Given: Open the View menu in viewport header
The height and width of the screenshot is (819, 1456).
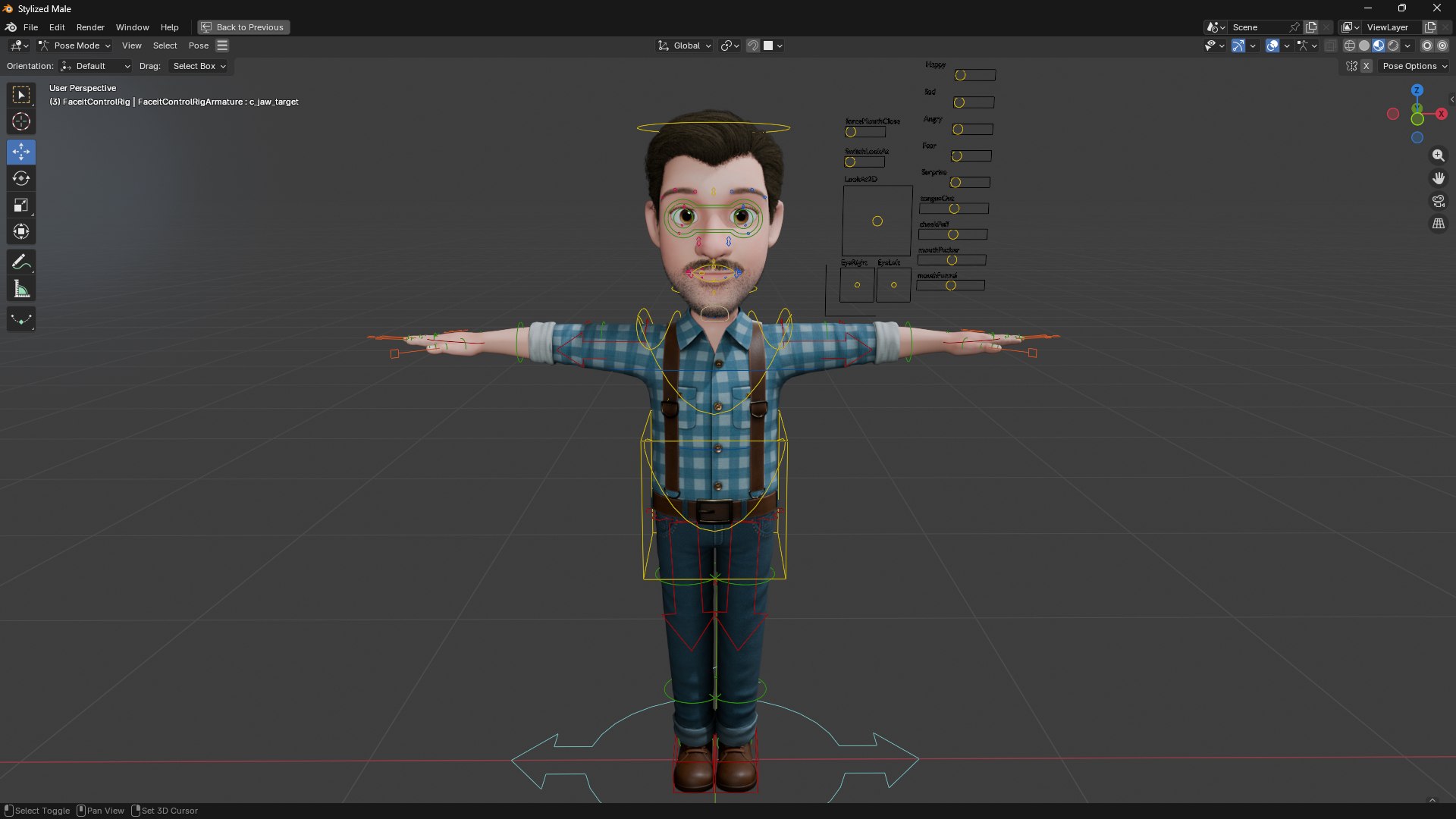Looking at the screenshot, I should tap(132, 45).
